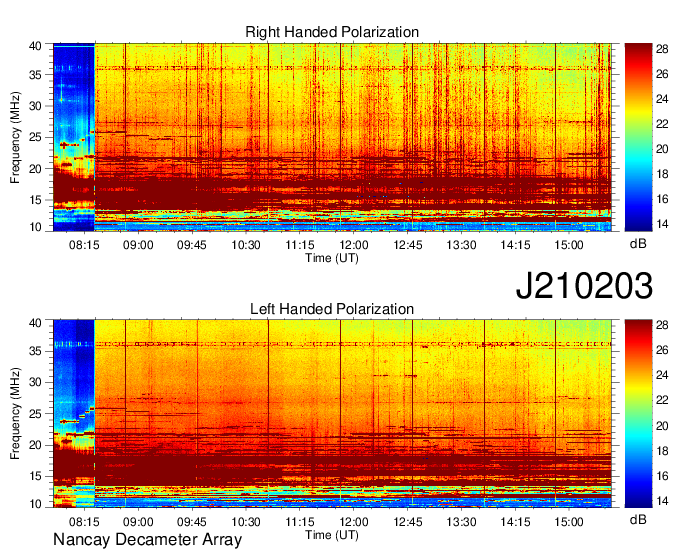
Task: Click '11:15' tick on the top plot
Action: click(x=300, y=245)
